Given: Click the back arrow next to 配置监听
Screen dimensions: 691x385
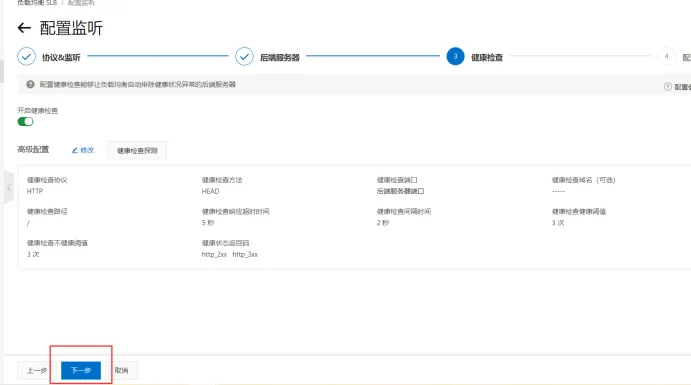Looking at the screenshot, I should click(24, 28).
